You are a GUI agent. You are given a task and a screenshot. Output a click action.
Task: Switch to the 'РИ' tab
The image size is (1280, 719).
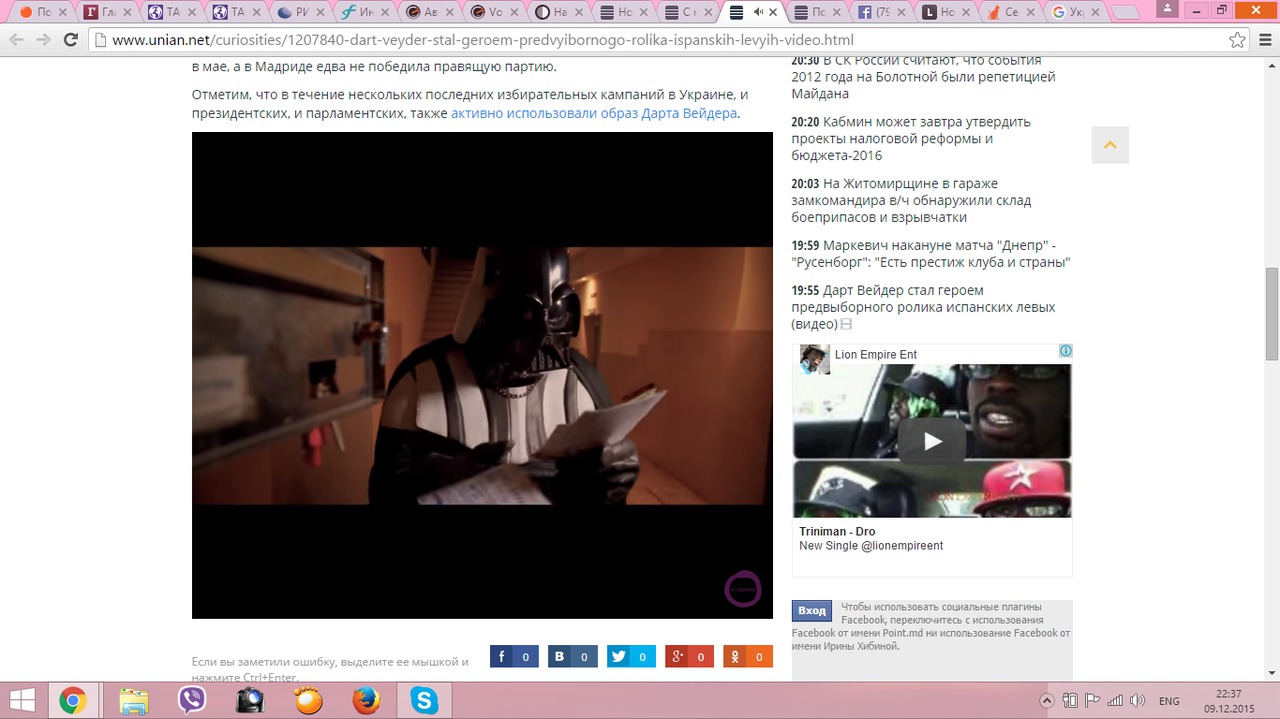pos(301,12)
